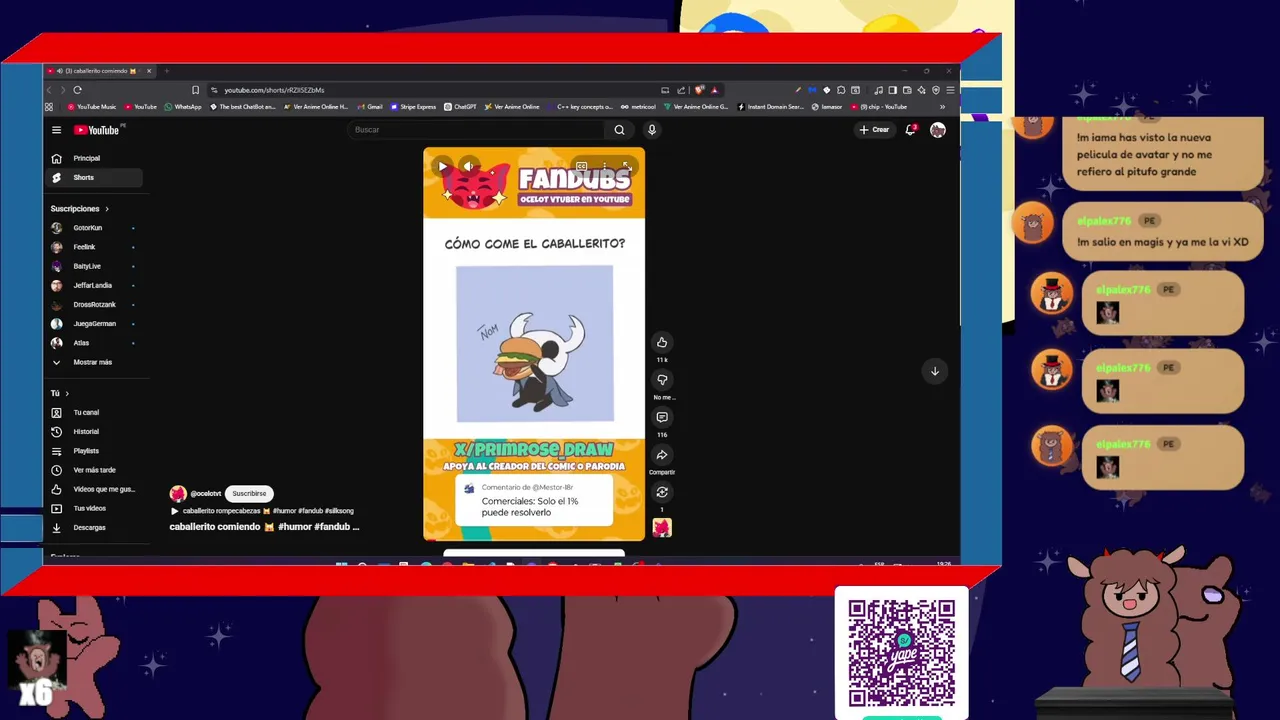
Task: Show more bookmarks with the overflow chevron
Action: (x=942, y=107)
